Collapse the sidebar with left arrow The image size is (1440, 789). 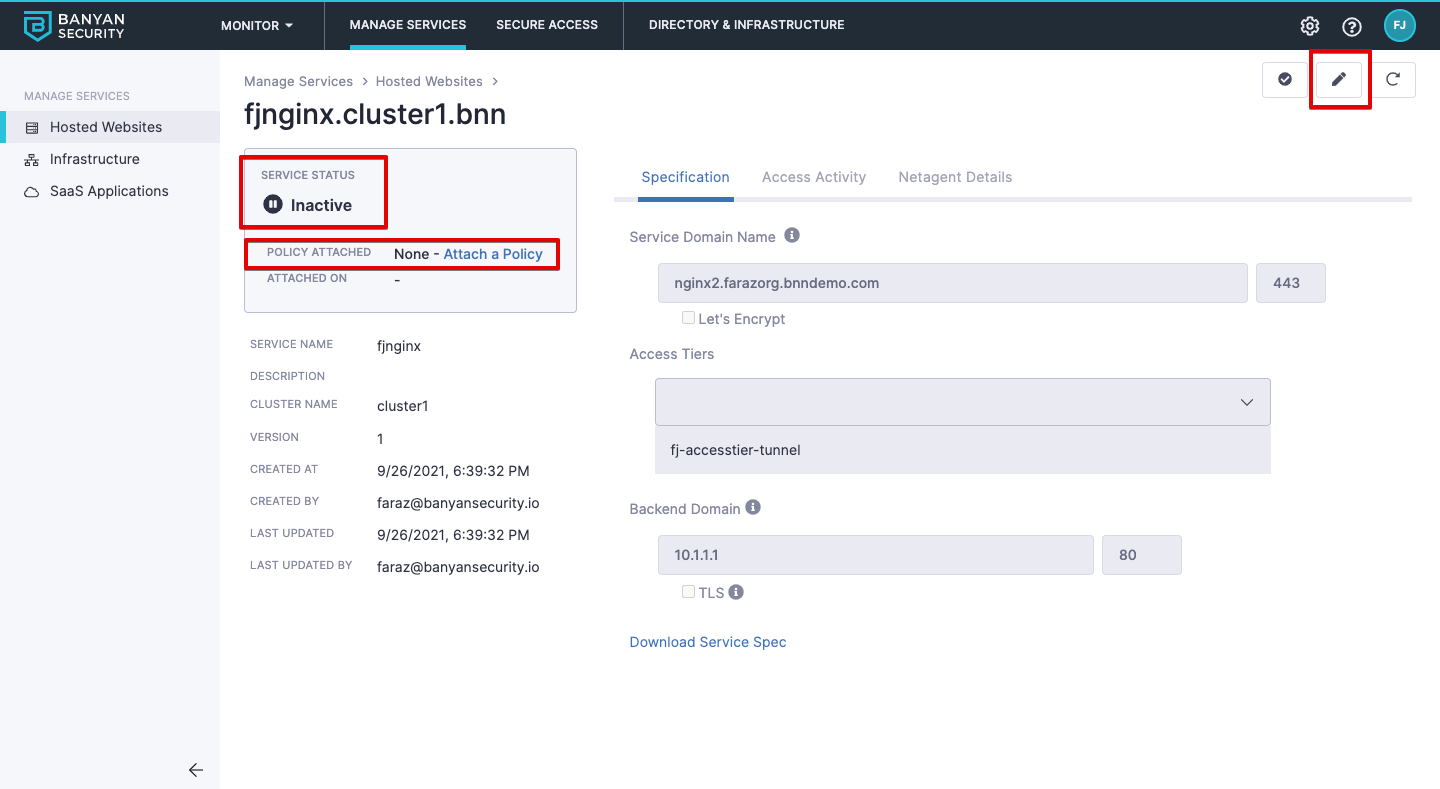coord(196,770)
